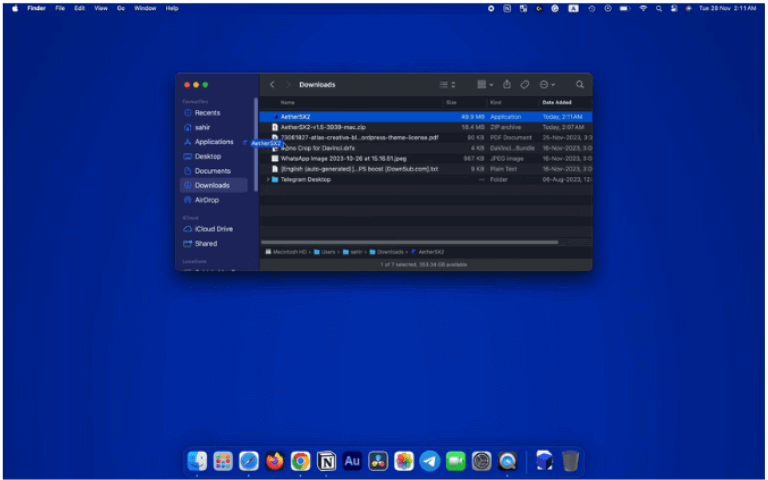Open iCloud Drive in the sidebar

[x=214, y=229]
